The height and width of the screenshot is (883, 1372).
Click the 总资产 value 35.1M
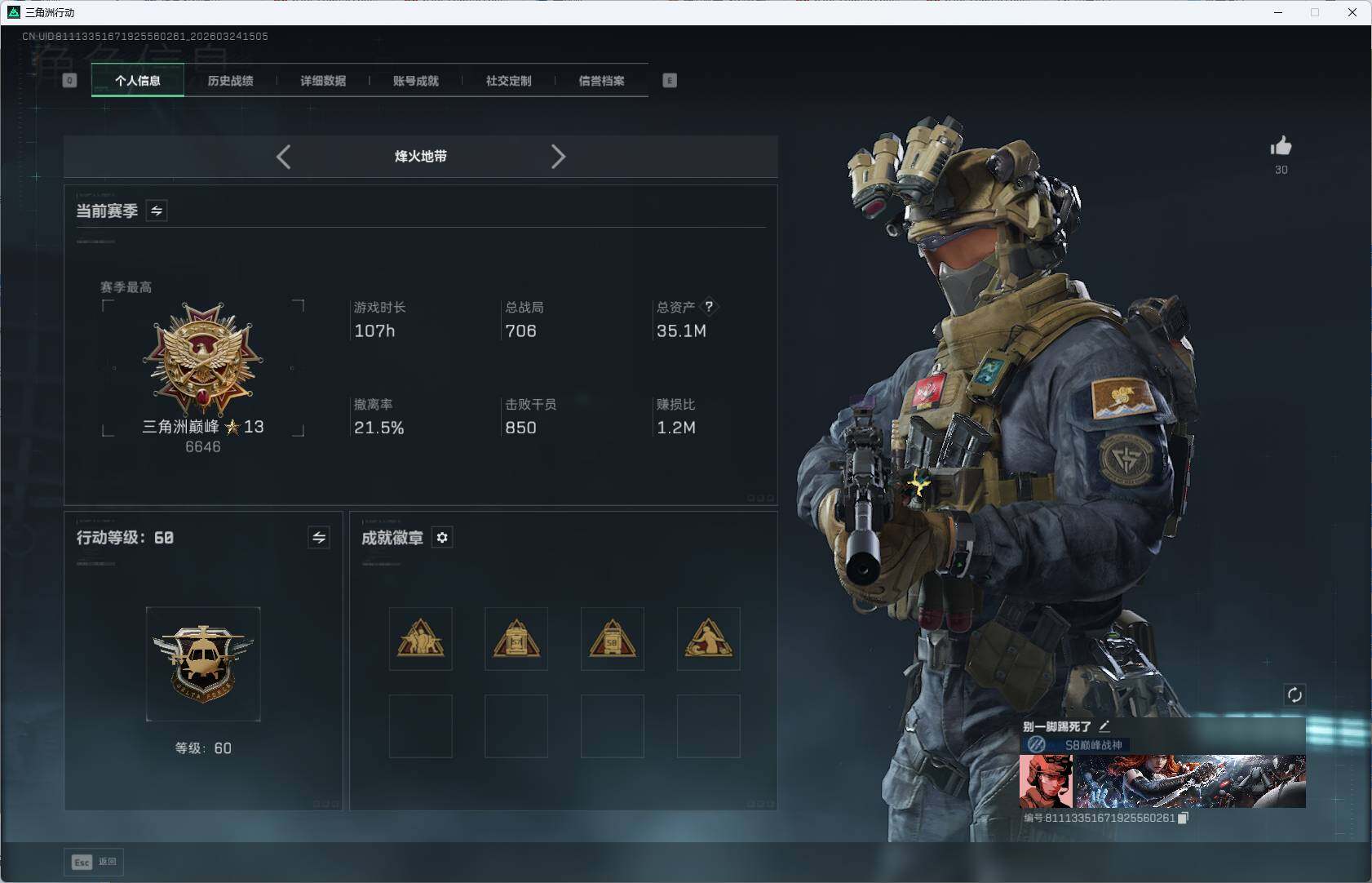681,331
